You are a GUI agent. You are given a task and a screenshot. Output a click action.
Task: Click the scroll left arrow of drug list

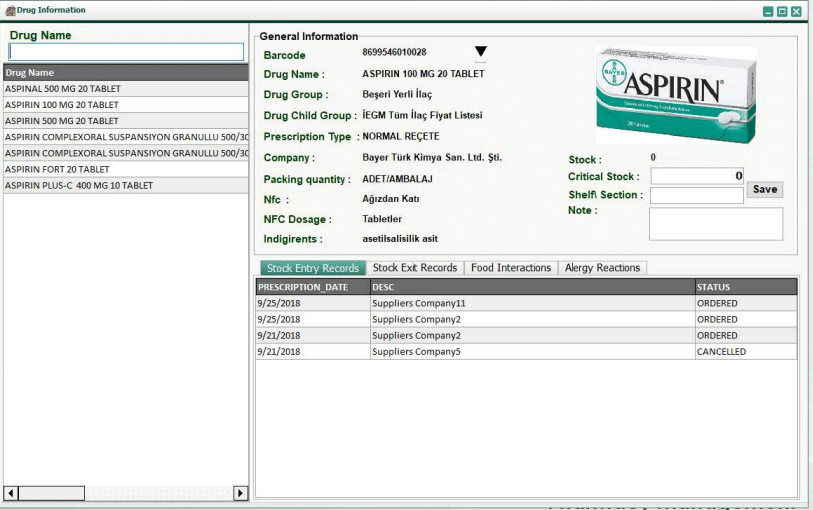tap(11, 493)
